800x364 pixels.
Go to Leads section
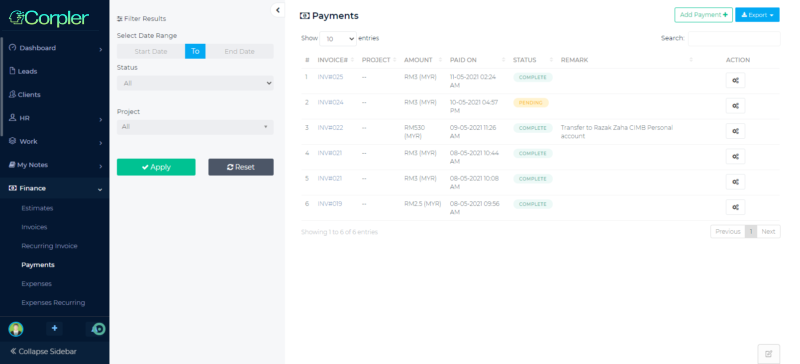(x=55, y=71)
